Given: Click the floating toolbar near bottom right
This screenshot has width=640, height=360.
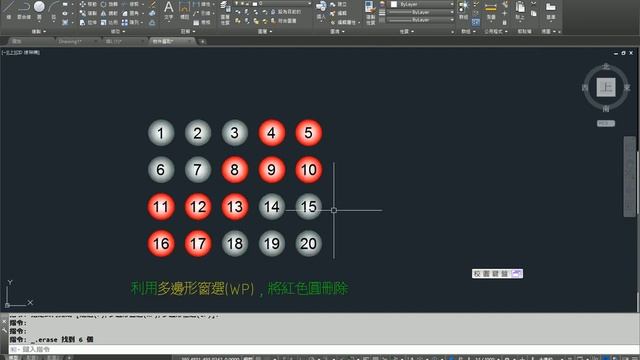Looking at the screenshot, I should [497, 273].
